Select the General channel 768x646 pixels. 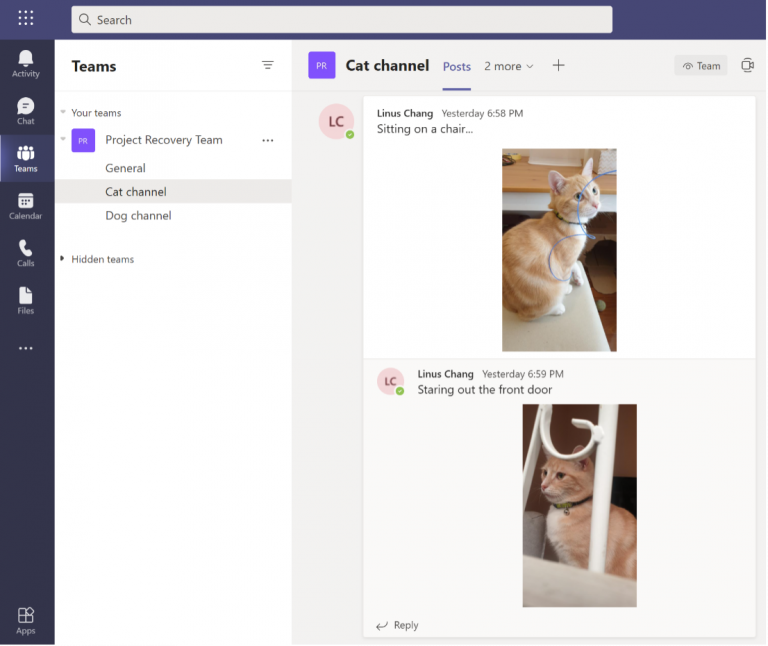(125, 168)
